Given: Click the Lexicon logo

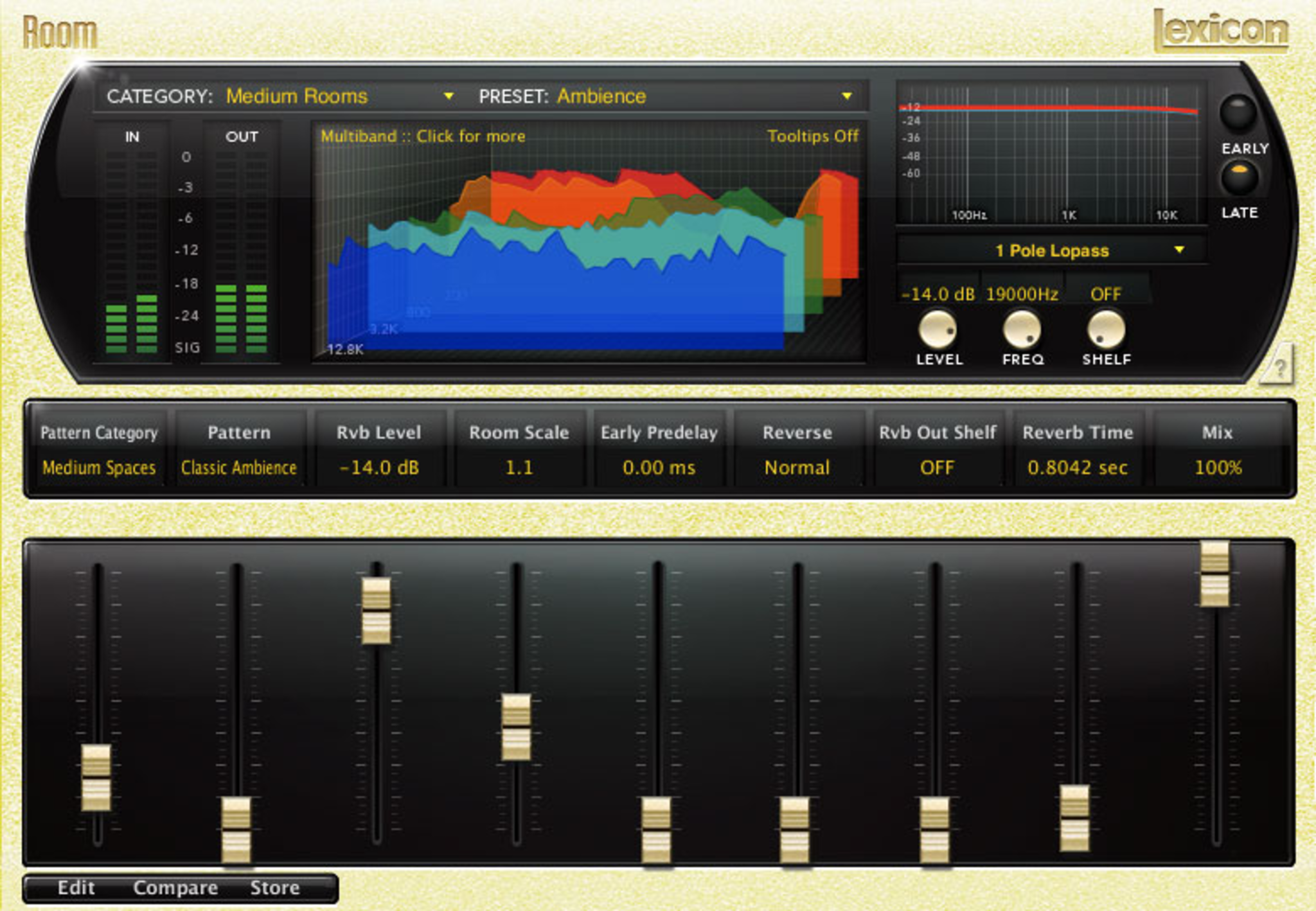Looking at the screenshot, I should pyautogui.click(x=1221, y=30).
